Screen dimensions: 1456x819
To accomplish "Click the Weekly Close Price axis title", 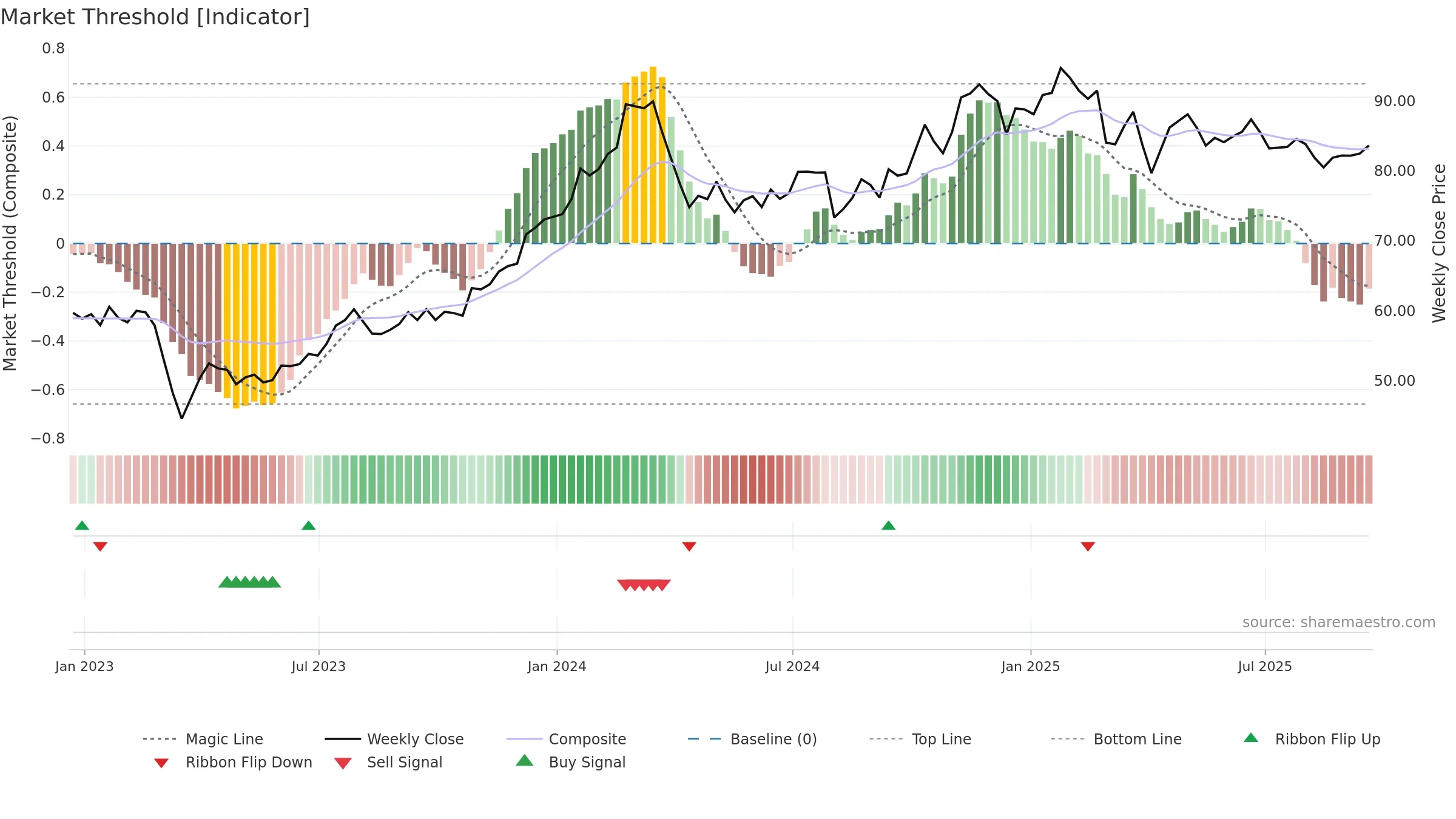I will (1439, 243).
